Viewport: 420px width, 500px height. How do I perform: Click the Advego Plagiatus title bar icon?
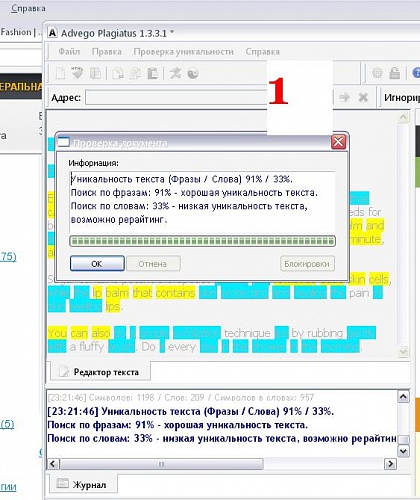[x=52, y=33]
